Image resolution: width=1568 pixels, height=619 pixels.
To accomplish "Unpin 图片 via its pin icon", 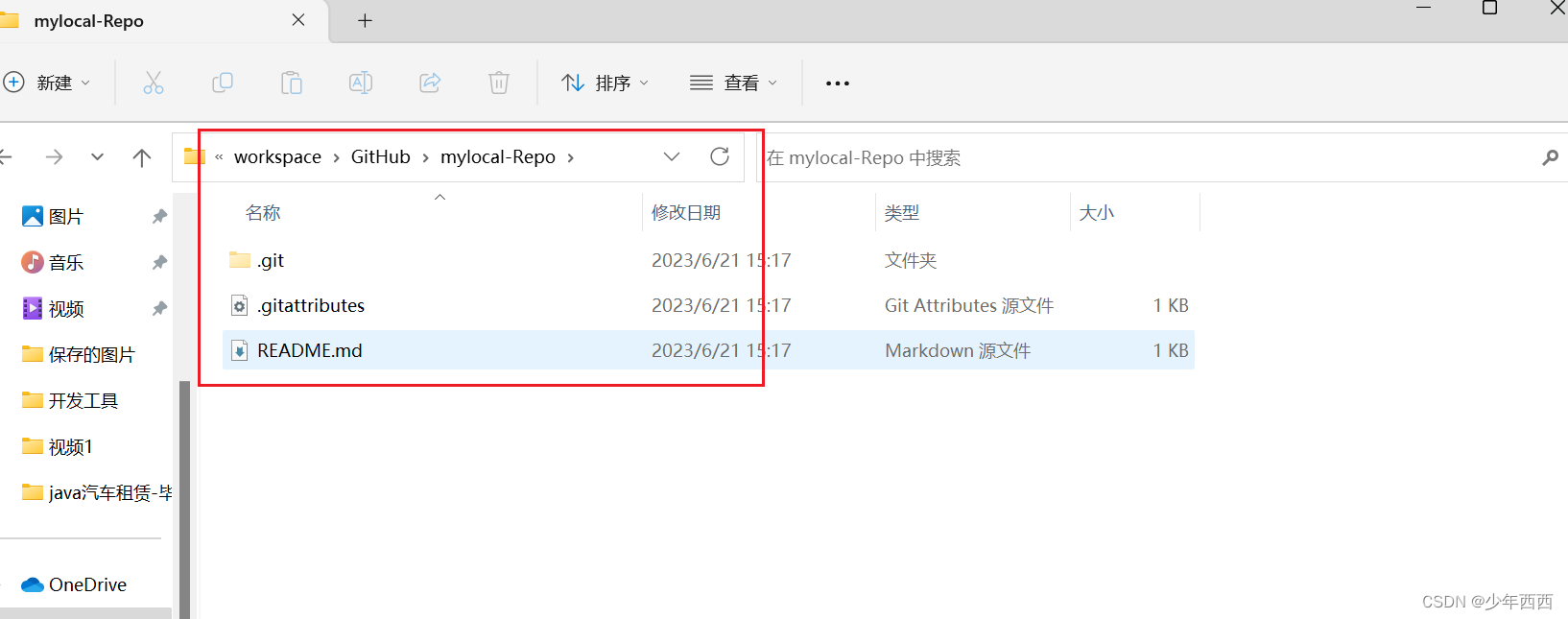I will point(159,217).
